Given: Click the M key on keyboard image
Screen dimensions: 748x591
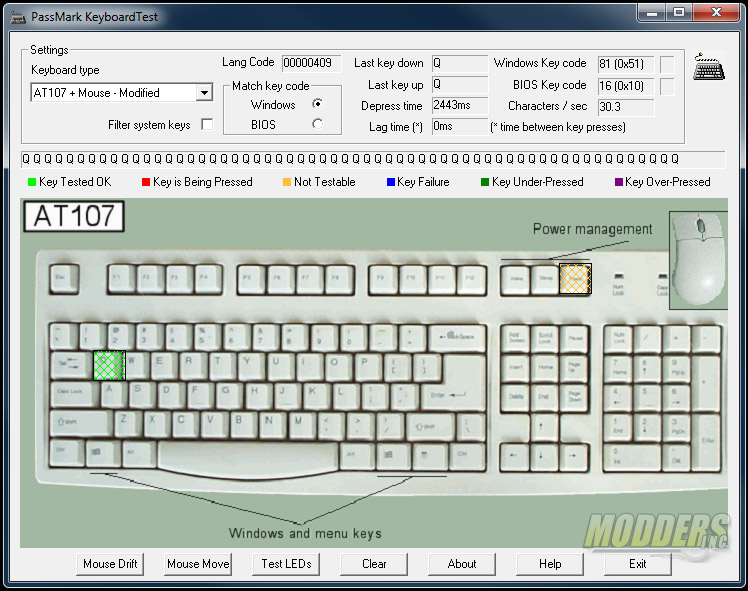Looking at the screenshot, I should tap(302, 424).
